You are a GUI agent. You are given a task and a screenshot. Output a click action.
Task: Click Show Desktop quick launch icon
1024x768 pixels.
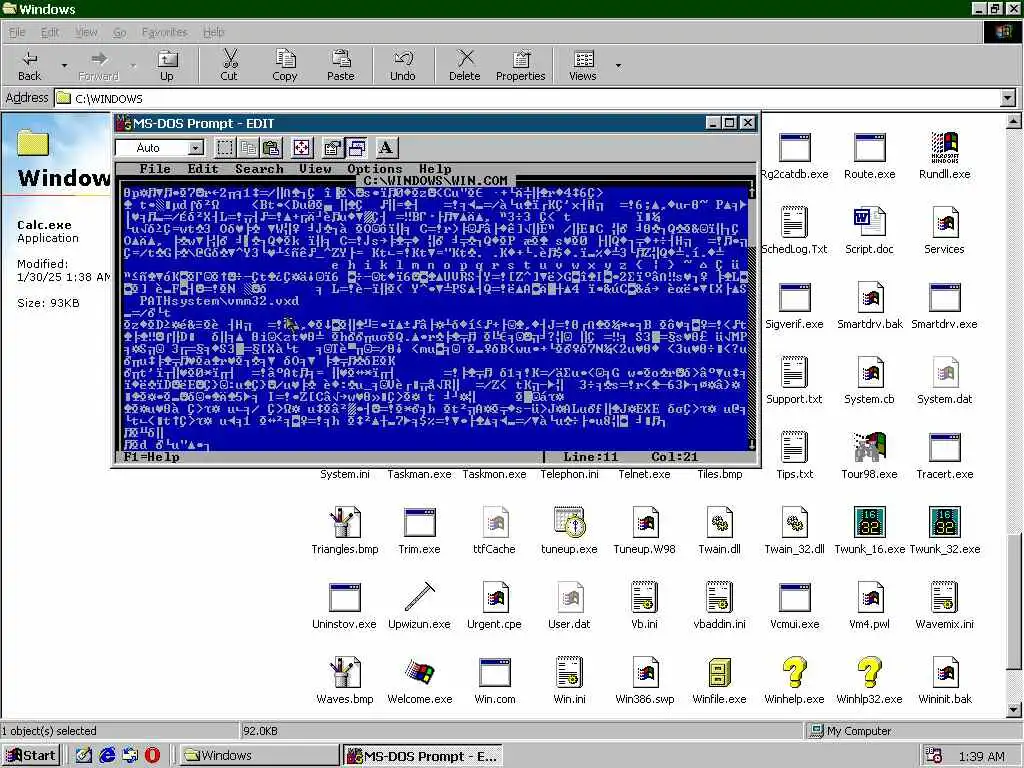[84, 756]
